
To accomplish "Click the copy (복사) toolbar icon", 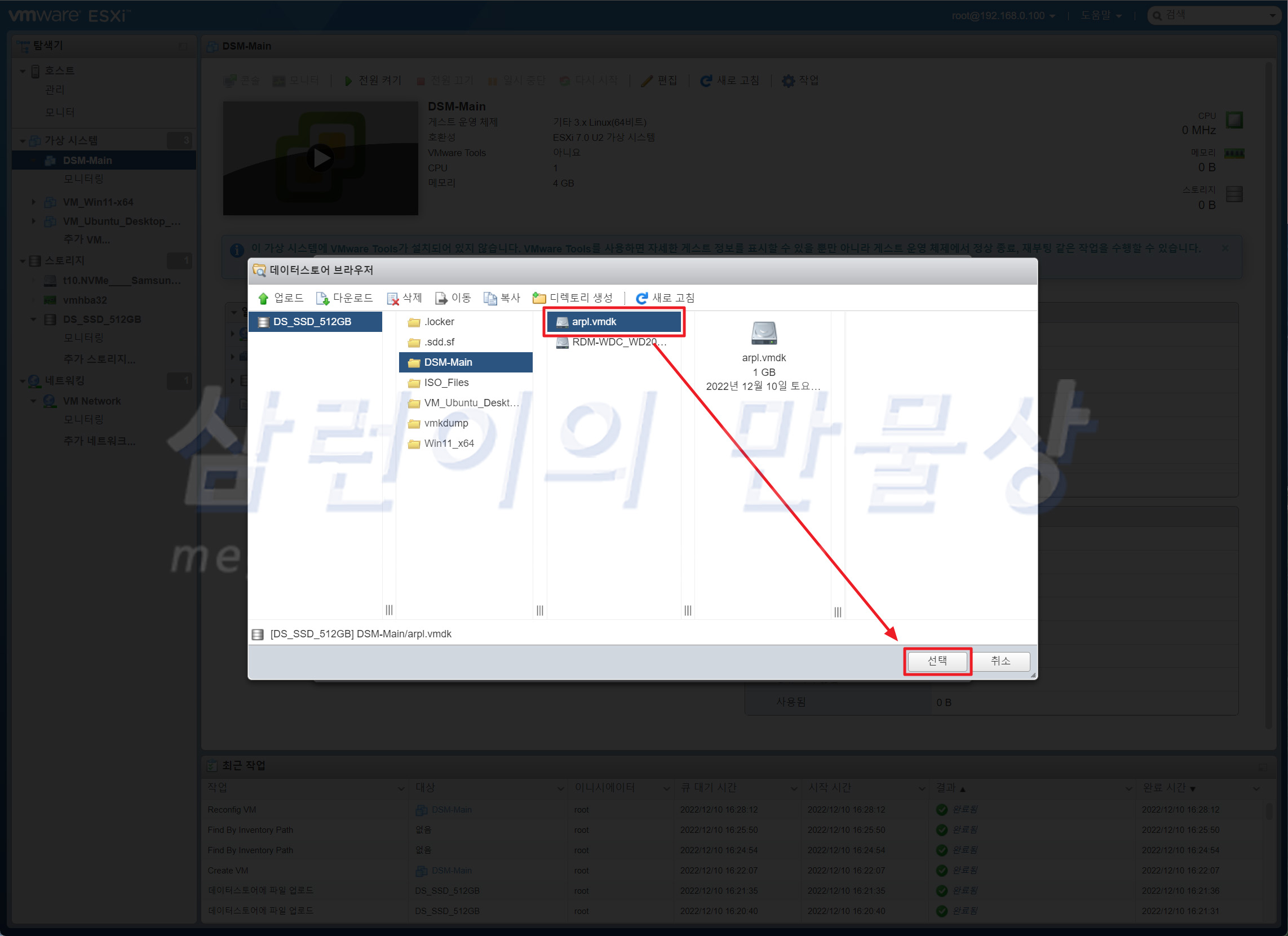I will click(490, 298).
